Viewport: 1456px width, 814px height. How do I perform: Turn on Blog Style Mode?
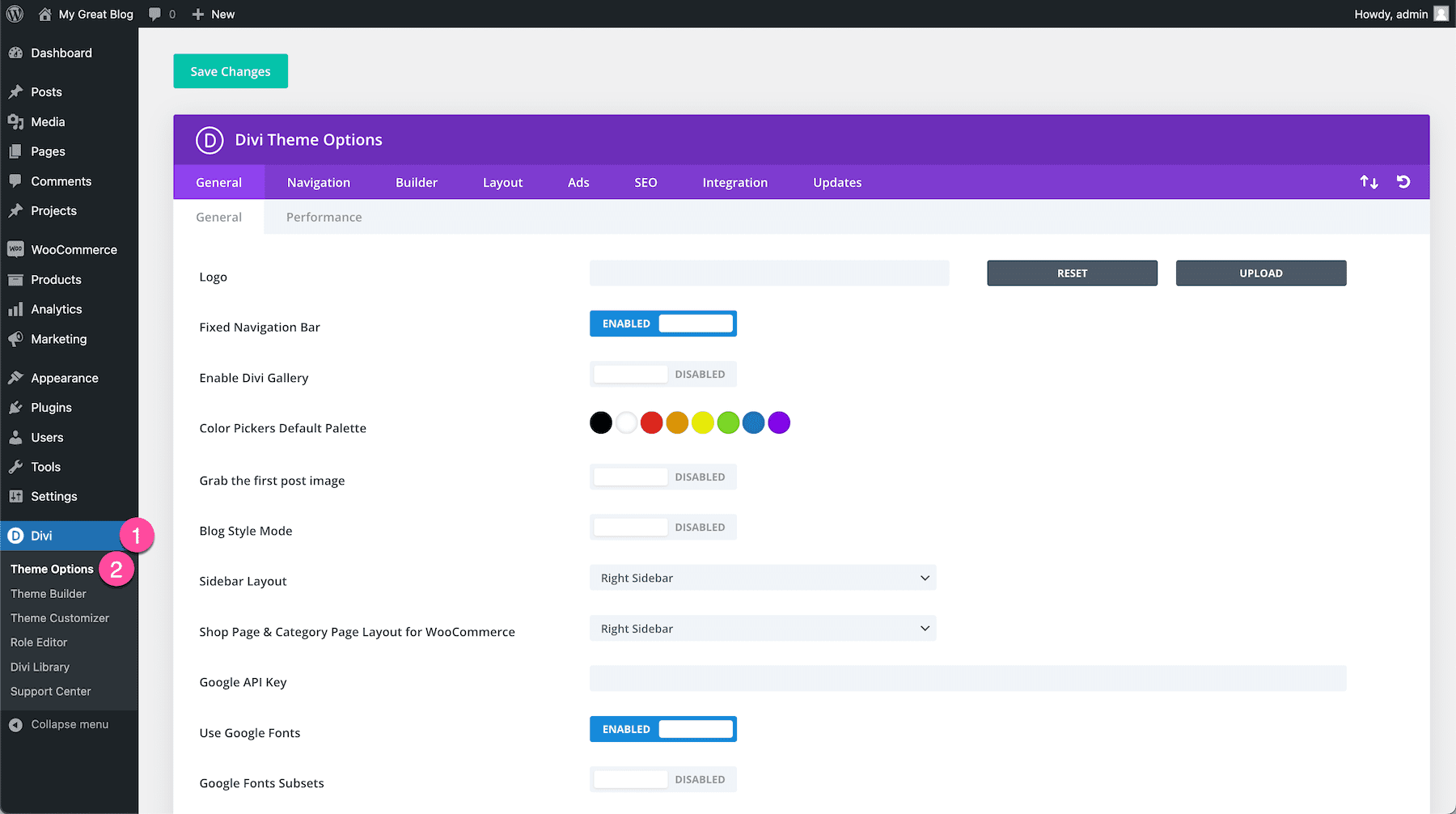(662, 528)
